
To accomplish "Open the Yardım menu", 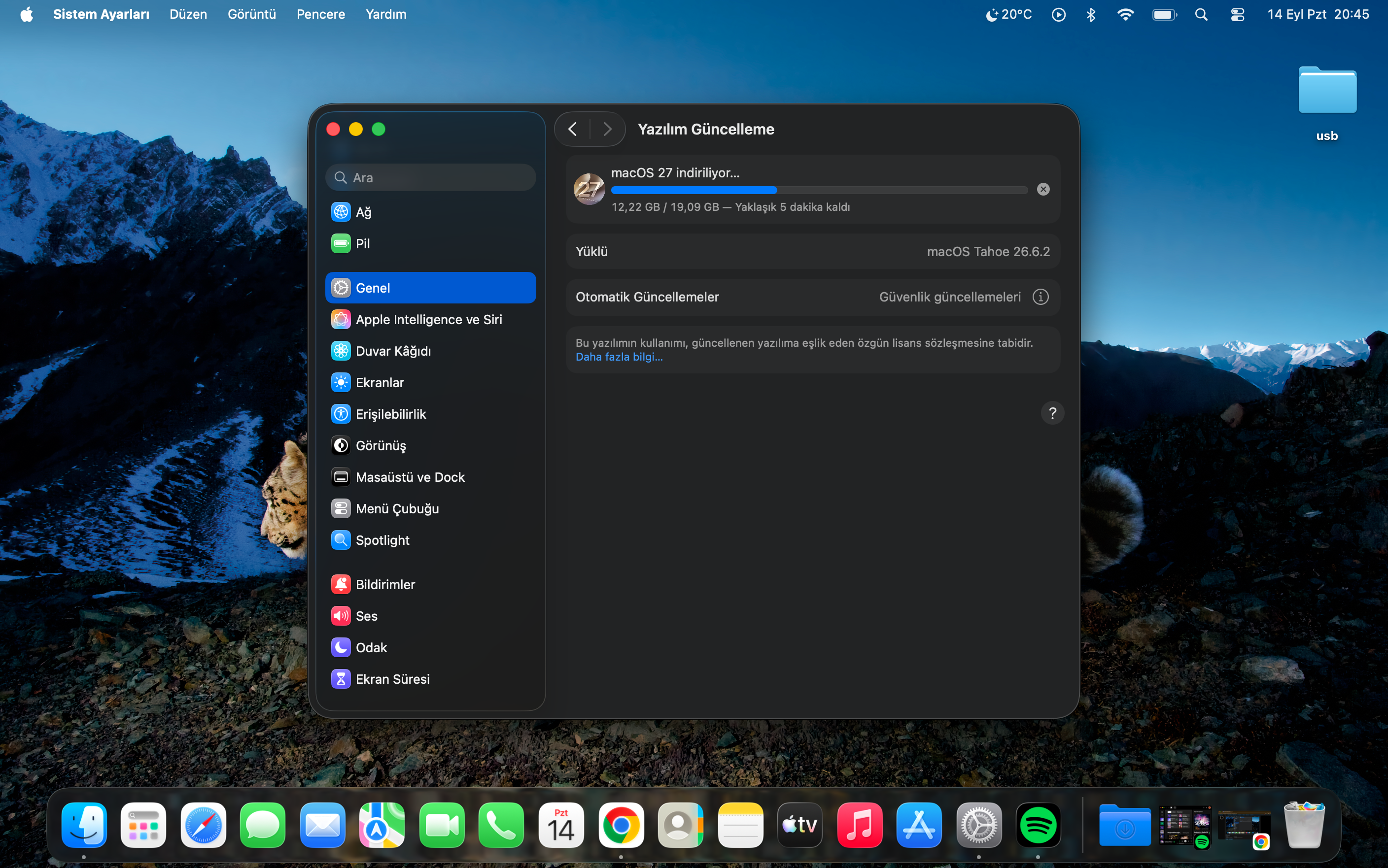I will tap(386, 14).
